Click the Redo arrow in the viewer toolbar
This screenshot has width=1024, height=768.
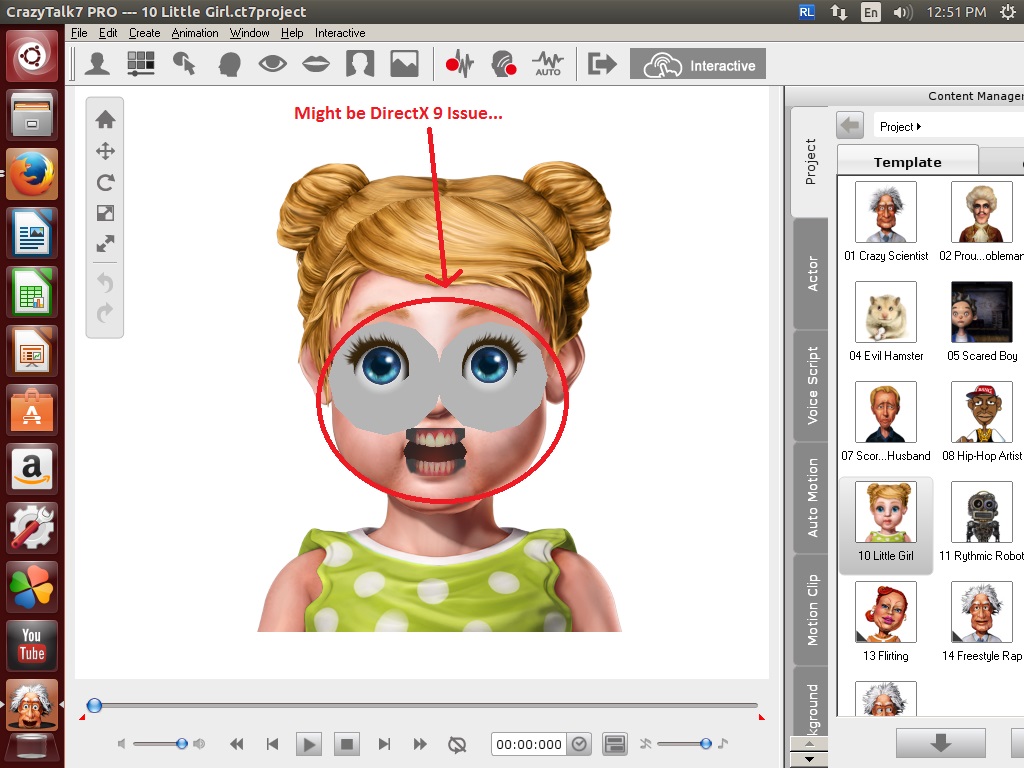coord(105,313)
